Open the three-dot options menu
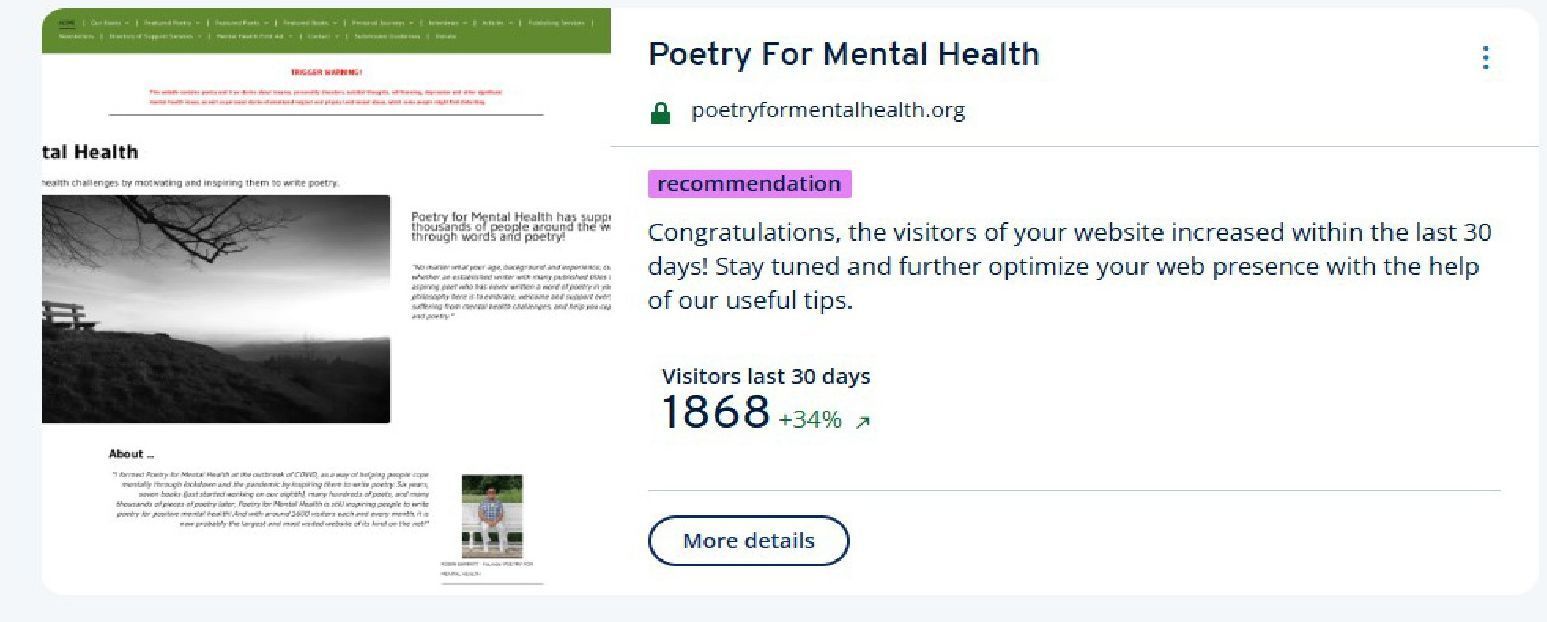Screen dimensions: 1547x622 pyautogui.click(x=1485, y=58)
